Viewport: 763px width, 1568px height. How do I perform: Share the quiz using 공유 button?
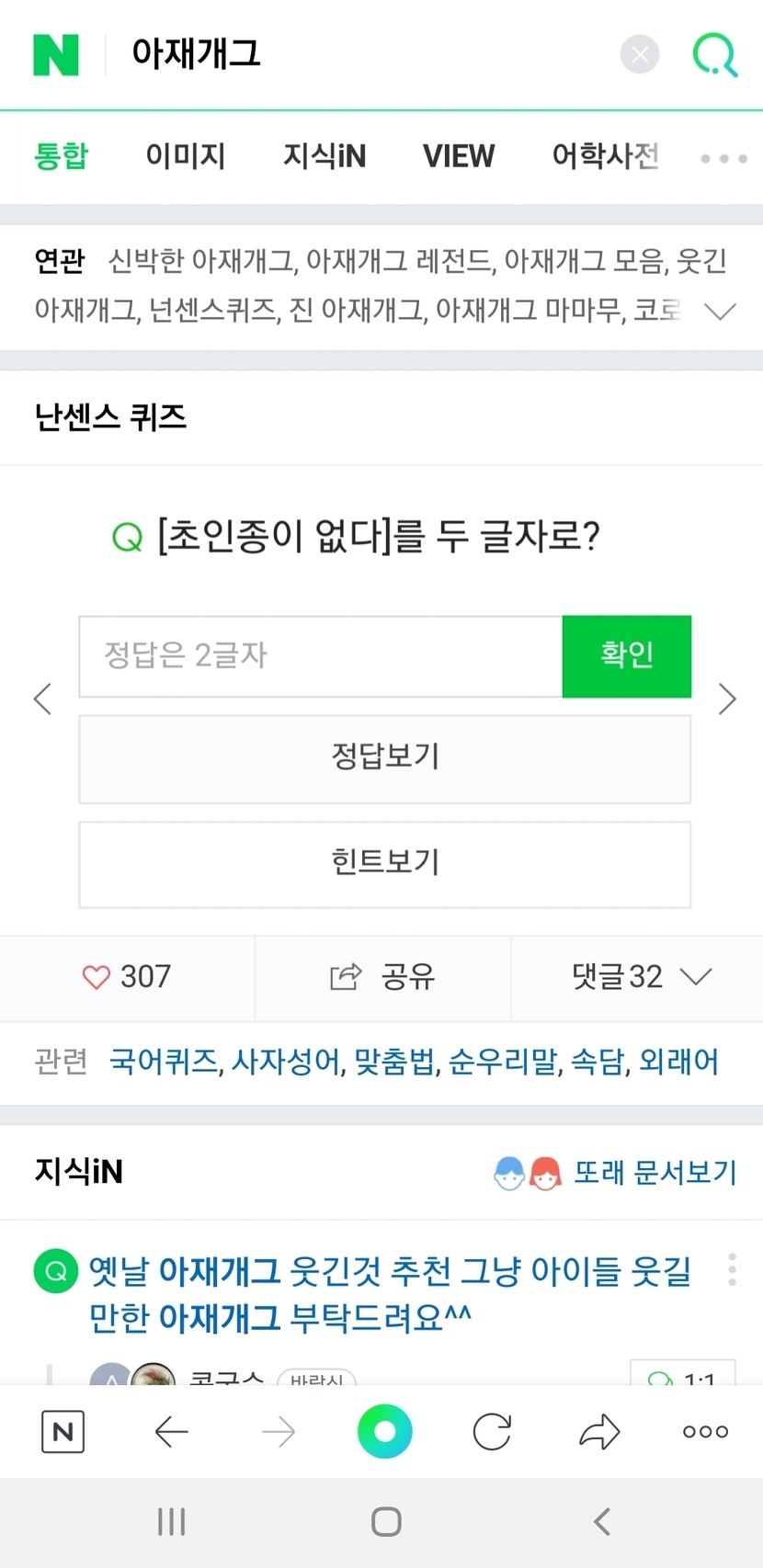tap(382, 976)
